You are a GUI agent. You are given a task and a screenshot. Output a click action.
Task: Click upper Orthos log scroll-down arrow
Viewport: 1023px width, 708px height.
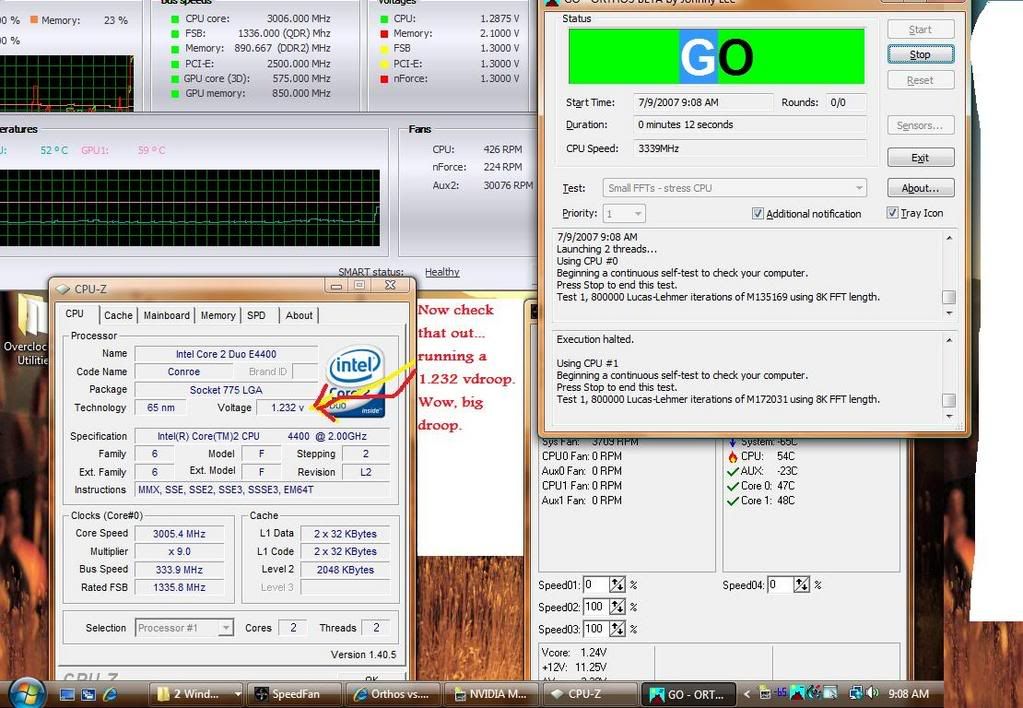pyautogui.click(x=949, y=314)
